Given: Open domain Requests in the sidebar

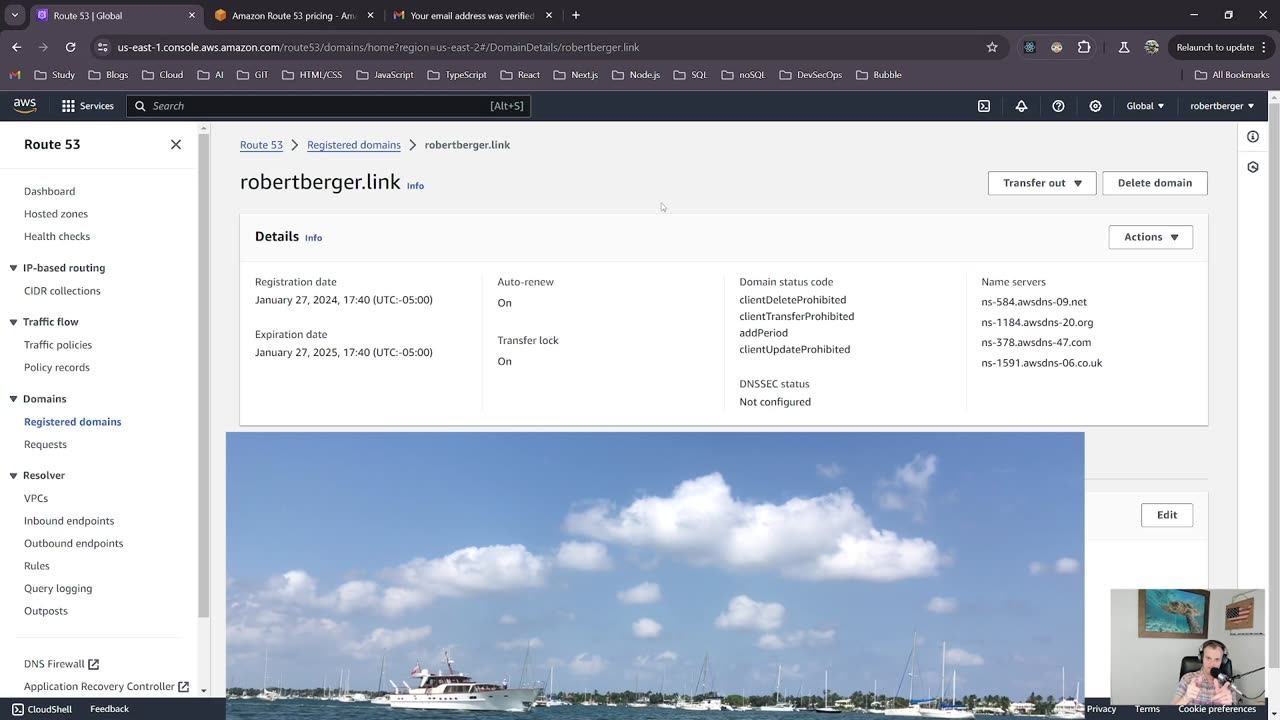Looking at the screenshot, I should point(45,445).
